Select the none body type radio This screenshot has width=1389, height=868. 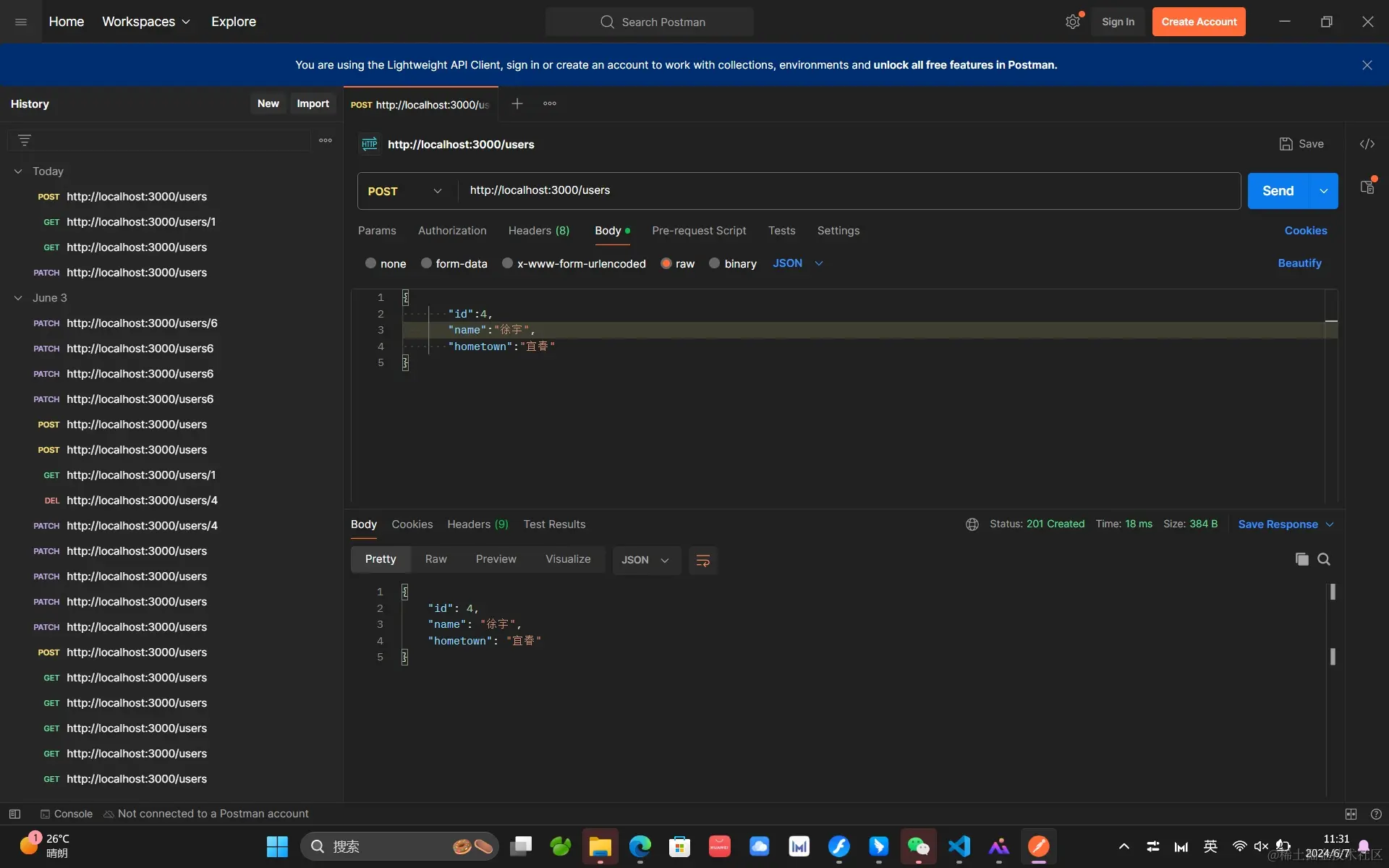pyautogui.click(x=370, y=263)
